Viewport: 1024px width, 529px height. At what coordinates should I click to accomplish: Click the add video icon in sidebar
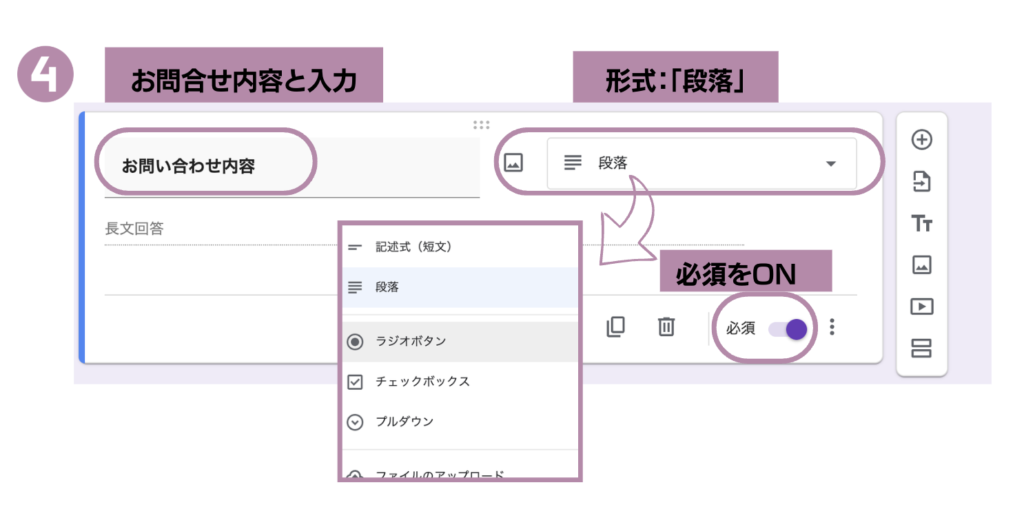coord(921,306)
